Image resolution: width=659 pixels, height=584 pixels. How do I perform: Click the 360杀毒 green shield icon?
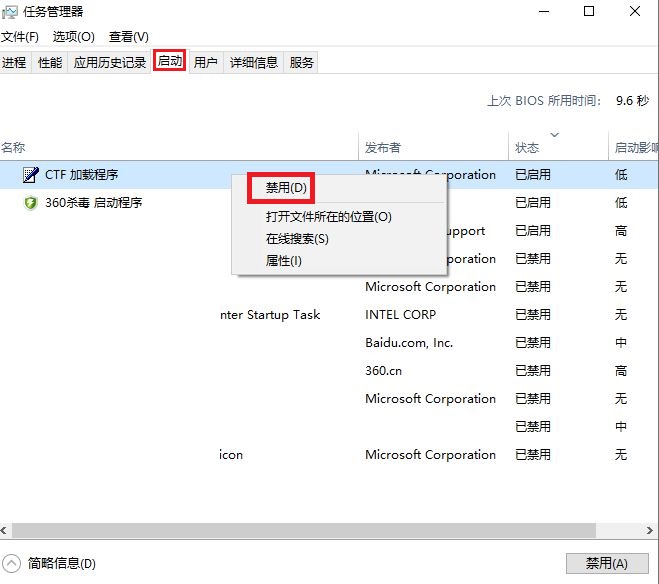point(30,203)
